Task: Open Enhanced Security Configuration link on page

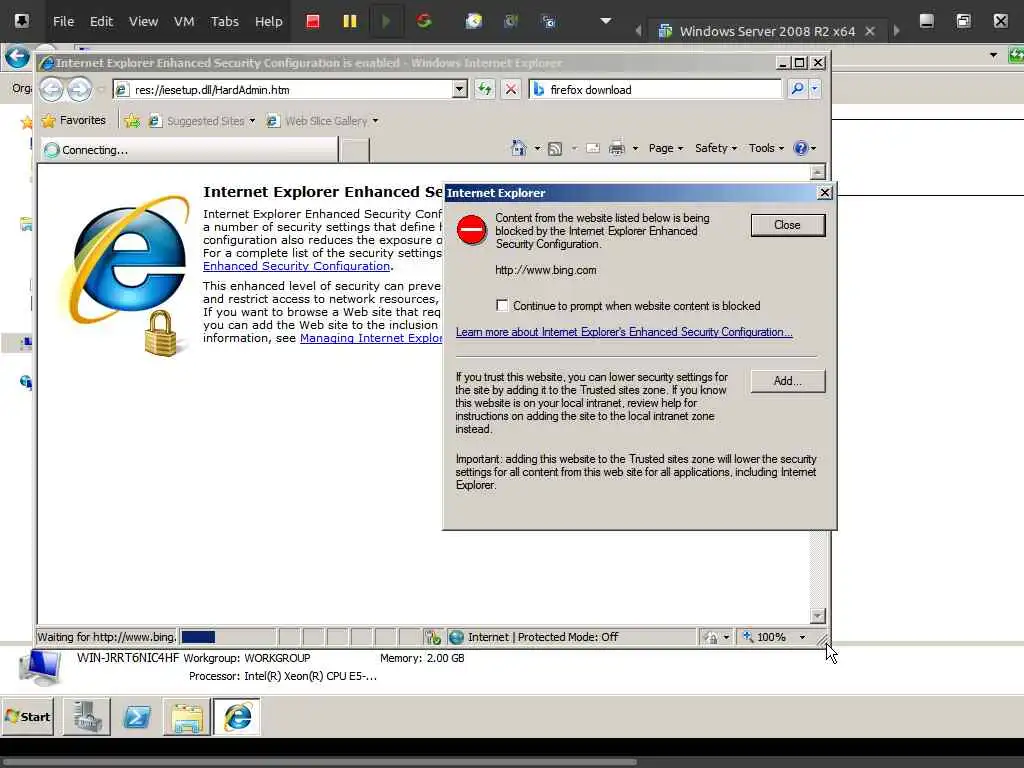Action: coord(296,266)
